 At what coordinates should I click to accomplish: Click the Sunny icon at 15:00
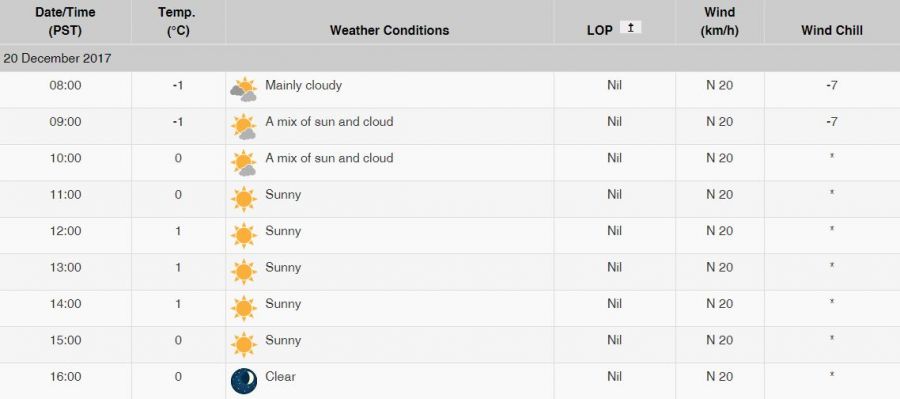[x=243, y=344]
